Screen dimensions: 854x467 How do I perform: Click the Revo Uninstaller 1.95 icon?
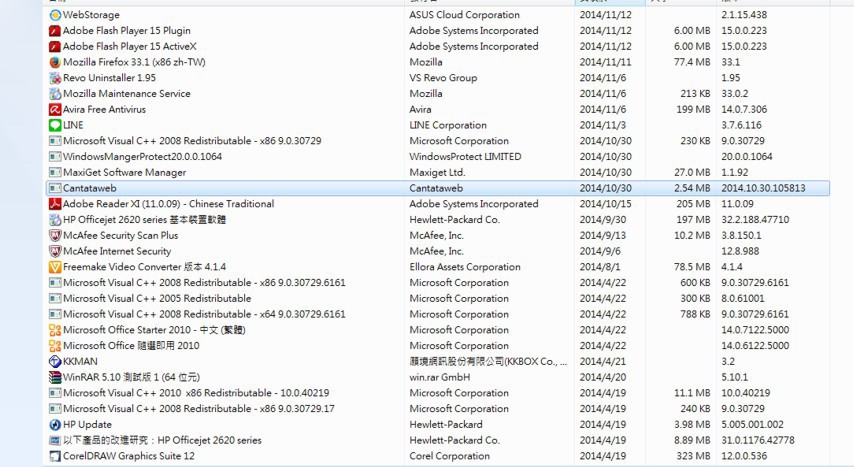(x=55, y=78)
